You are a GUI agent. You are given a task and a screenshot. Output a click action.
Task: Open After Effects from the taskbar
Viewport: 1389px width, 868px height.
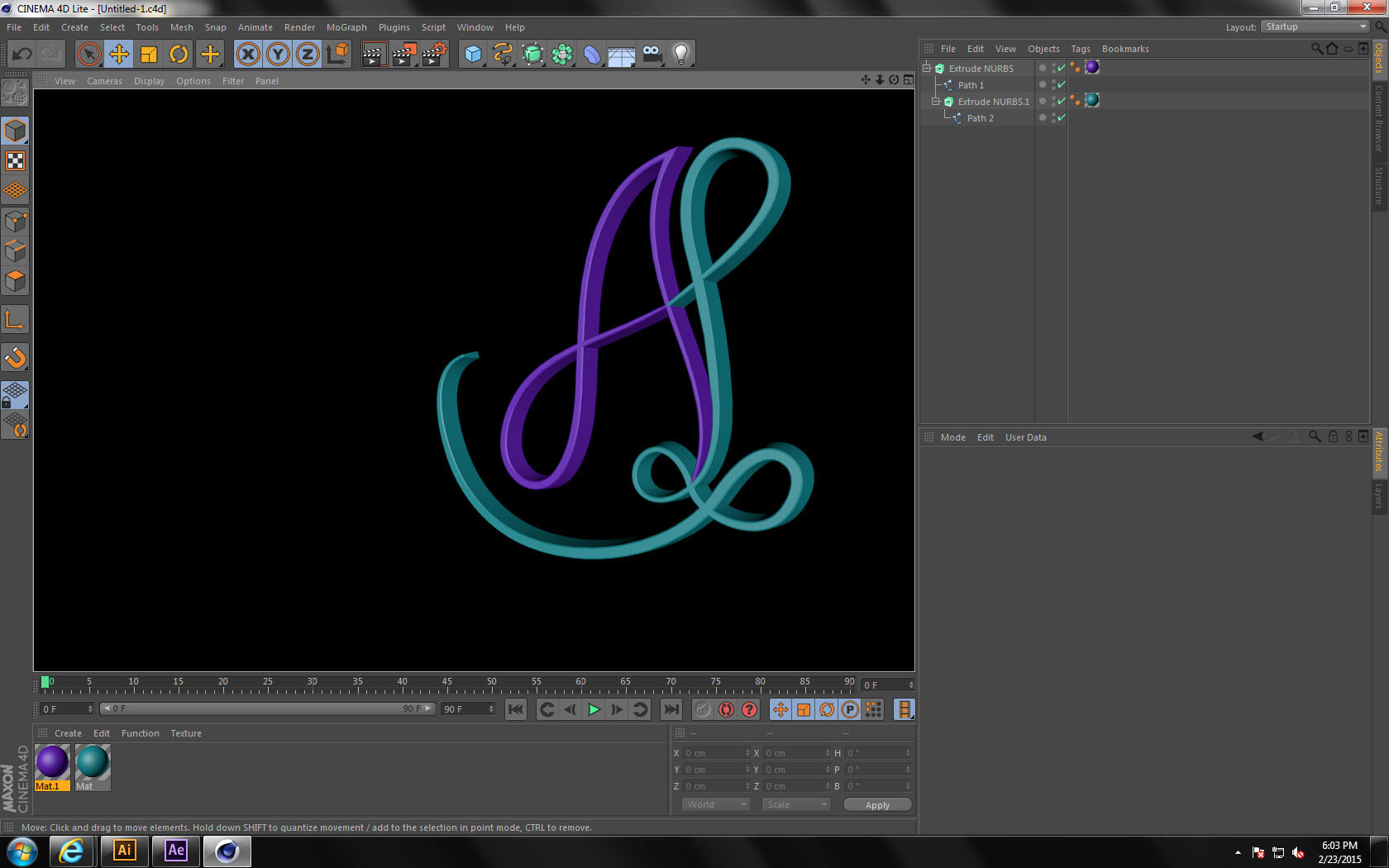coord(176,851)
